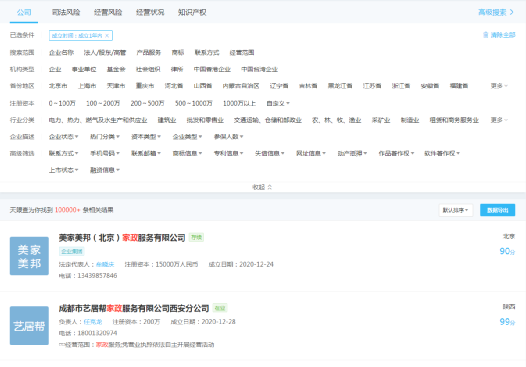The image size is (526, 367).
Task: Click the blue 数据导出 export button
Action: (497, 210)
